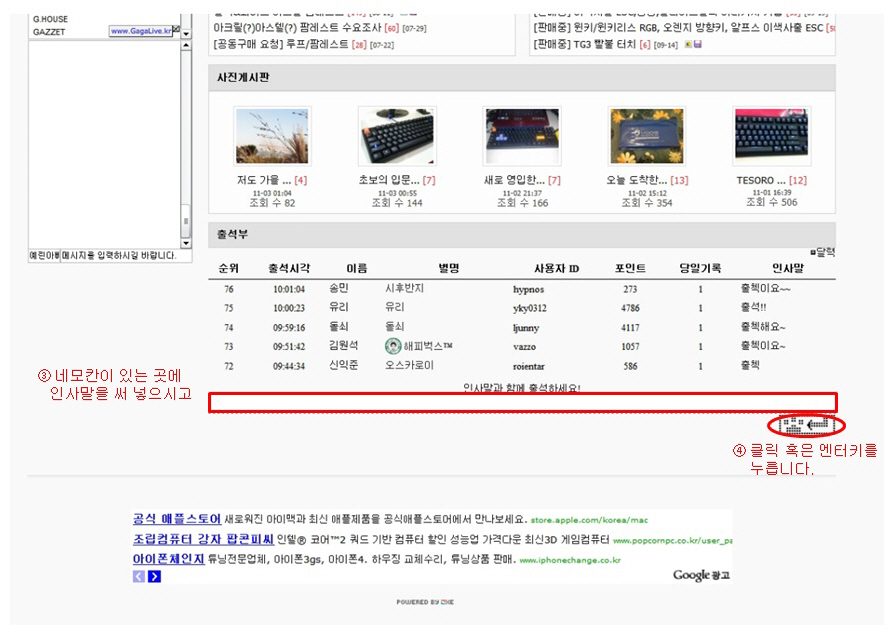Screen dimensions: 890x635
Task: Open the 오늘 도착한 photo thumbnail
Action: coord(647,136)
